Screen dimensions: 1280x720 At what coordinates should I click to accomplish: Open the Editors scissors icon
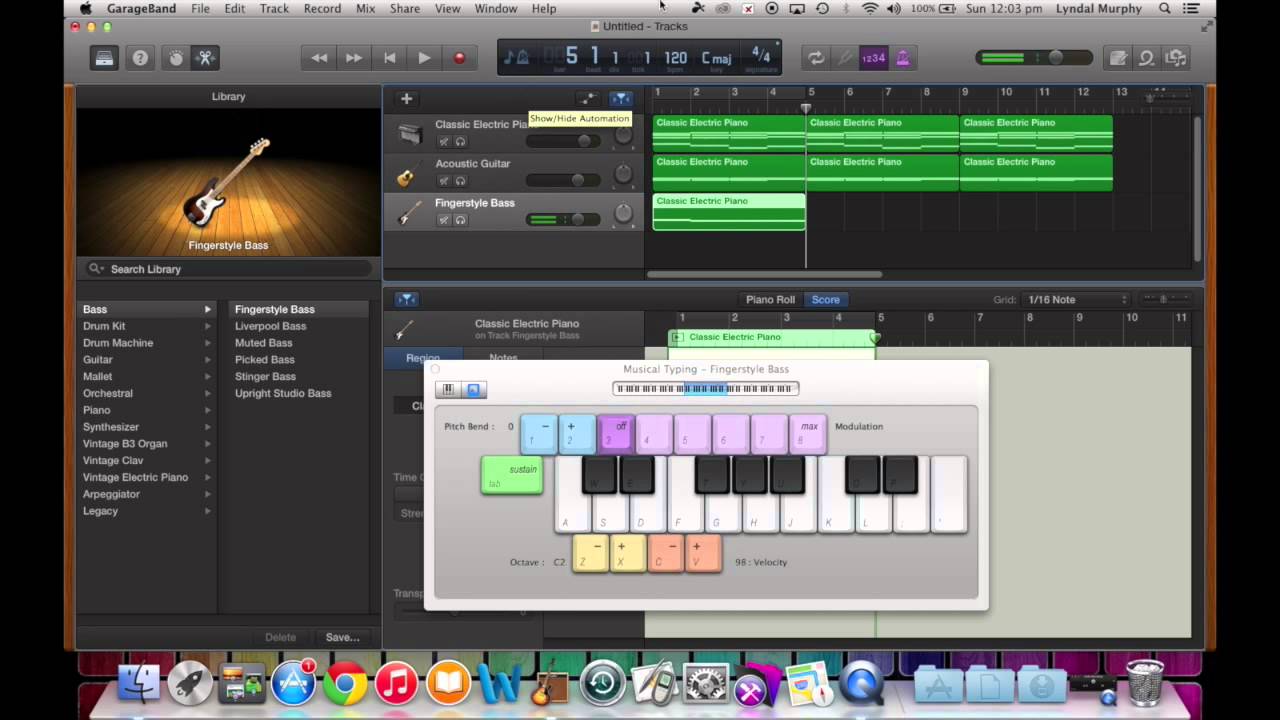click(x=205, y=58)
